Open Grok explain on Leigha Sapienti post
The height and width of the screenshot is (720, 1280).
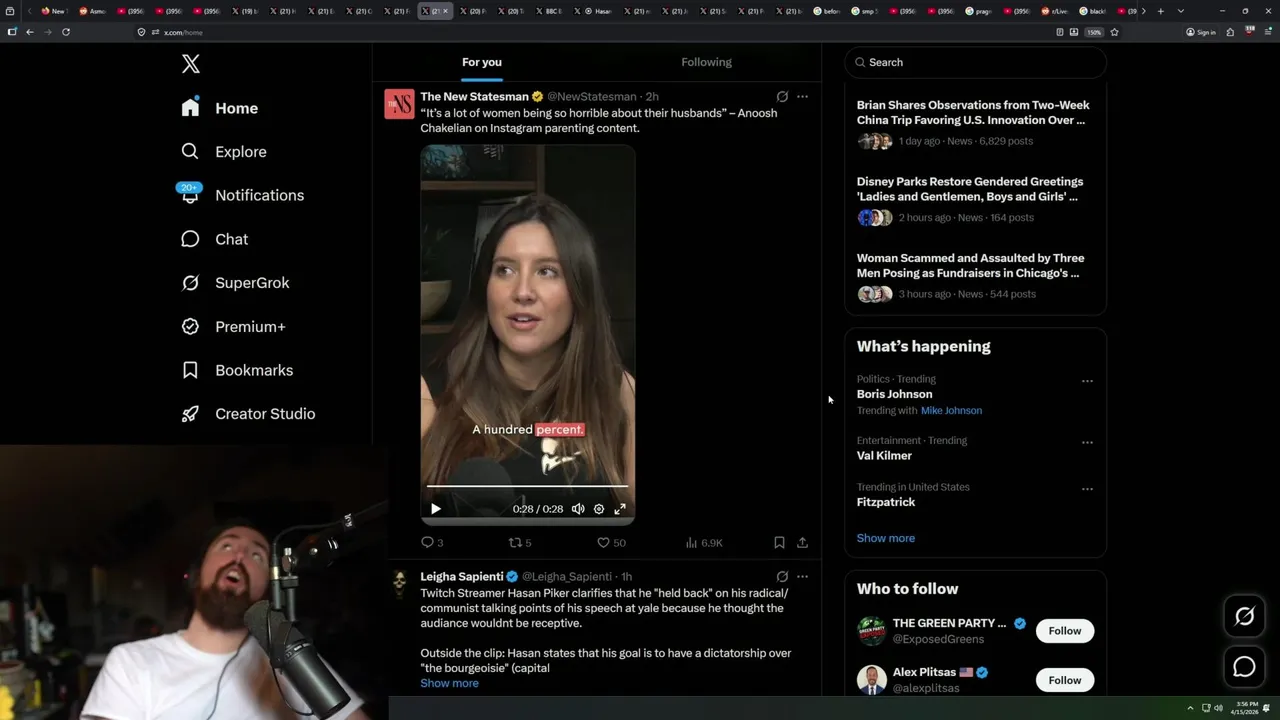tap(782, 577)
